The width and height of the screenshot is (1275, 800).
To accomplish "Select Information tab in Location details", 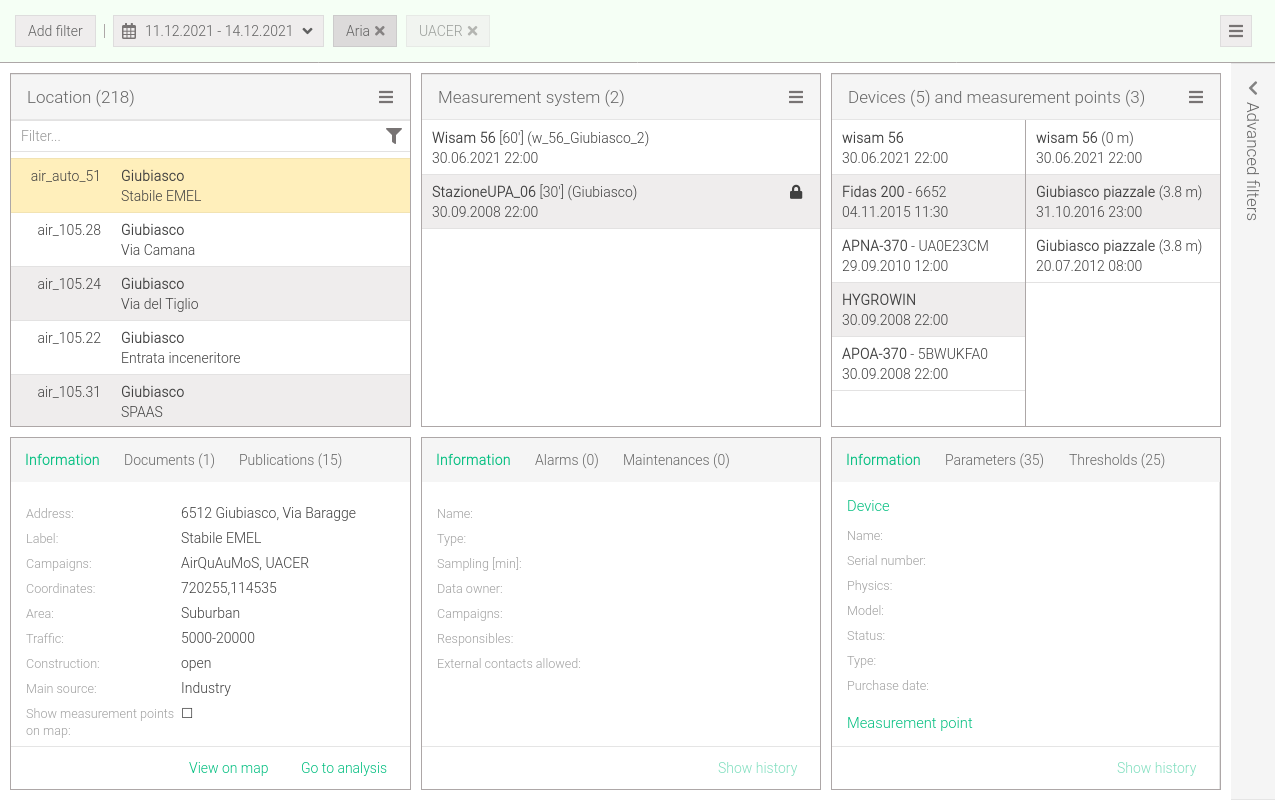I will point(62,460).
